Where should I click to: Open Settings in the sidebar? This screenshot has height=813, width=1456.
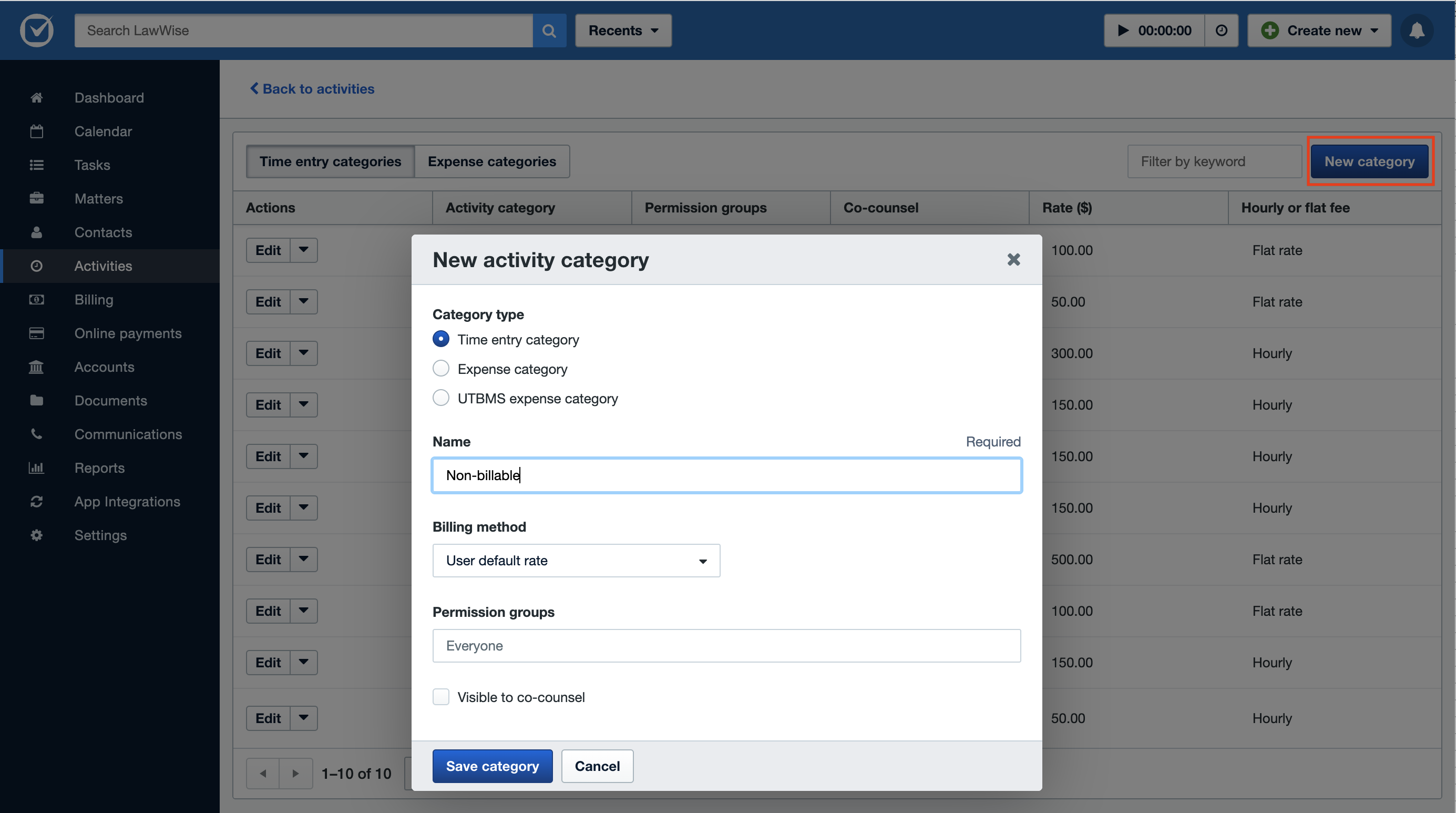[x=100, y=535]
